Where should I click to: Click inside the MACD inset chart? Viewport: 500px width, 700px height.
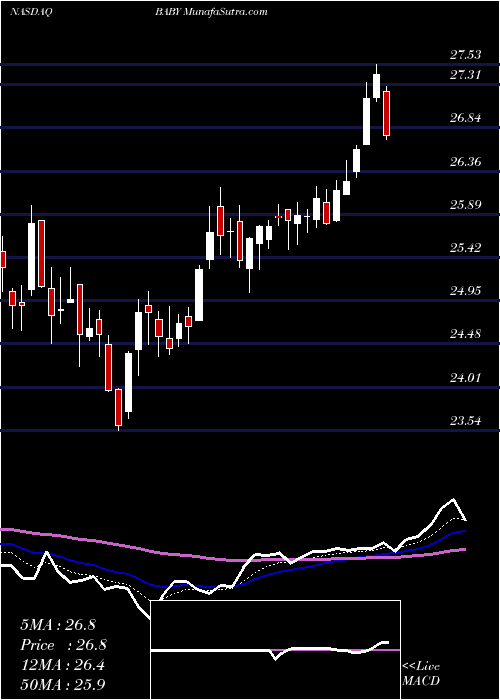(275, 650)
